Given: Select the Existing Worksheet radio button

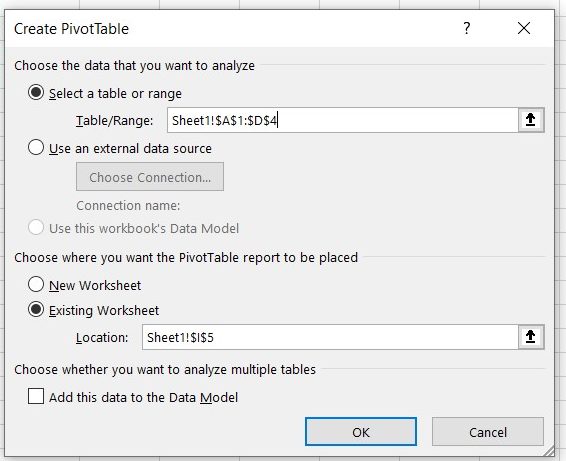Looking at the screenshot, I should 36,310.
